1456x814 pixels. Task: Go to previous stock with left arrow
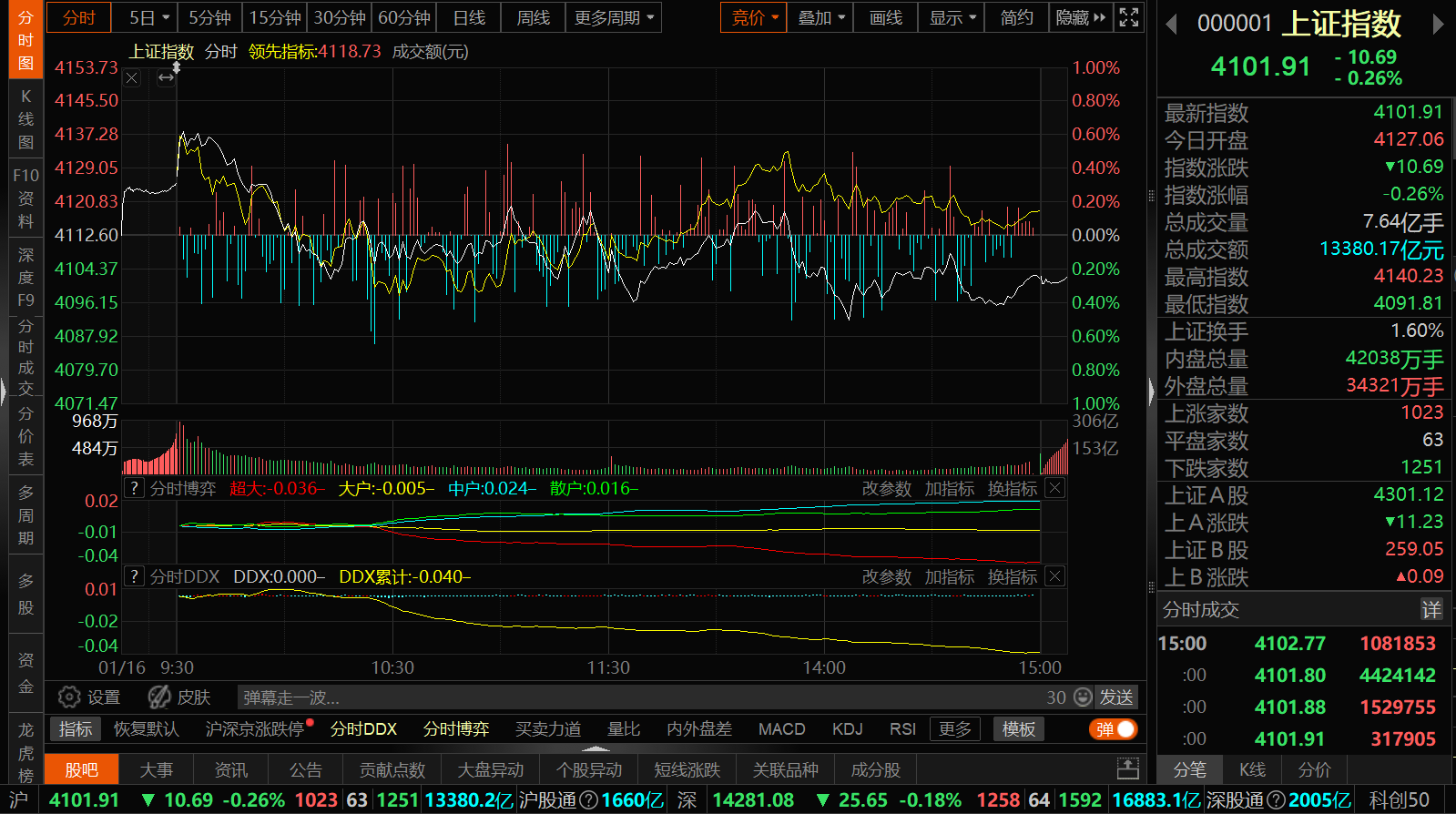[1172, 25]
